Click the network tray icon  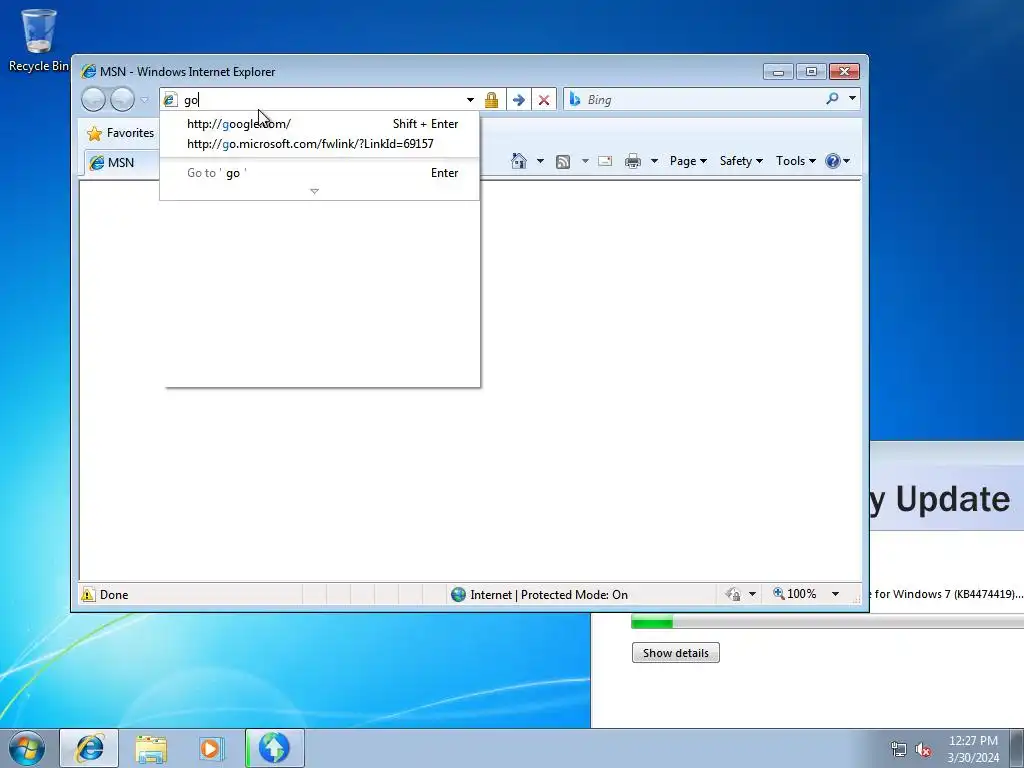point(899,749)
